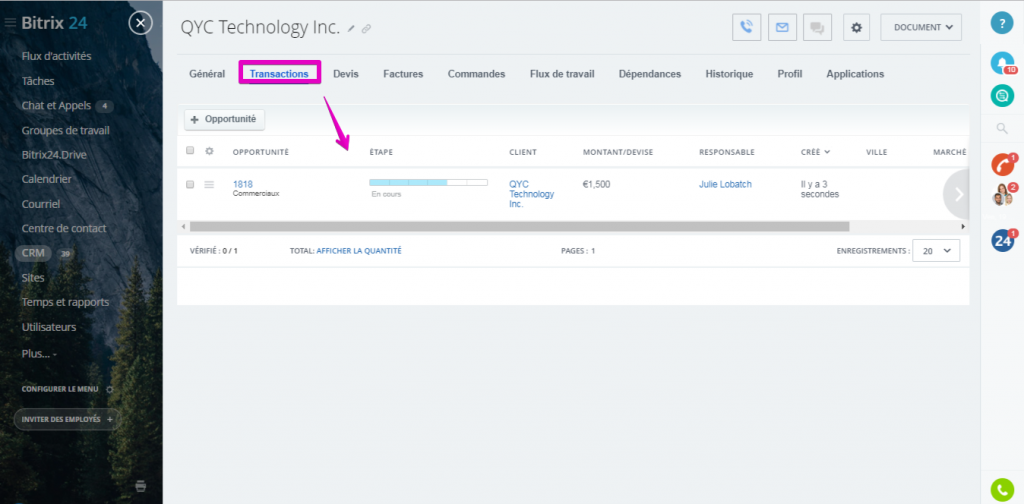The image size is (1024, 504).
Task: View the Historique tab
Action: pos(729,74)
